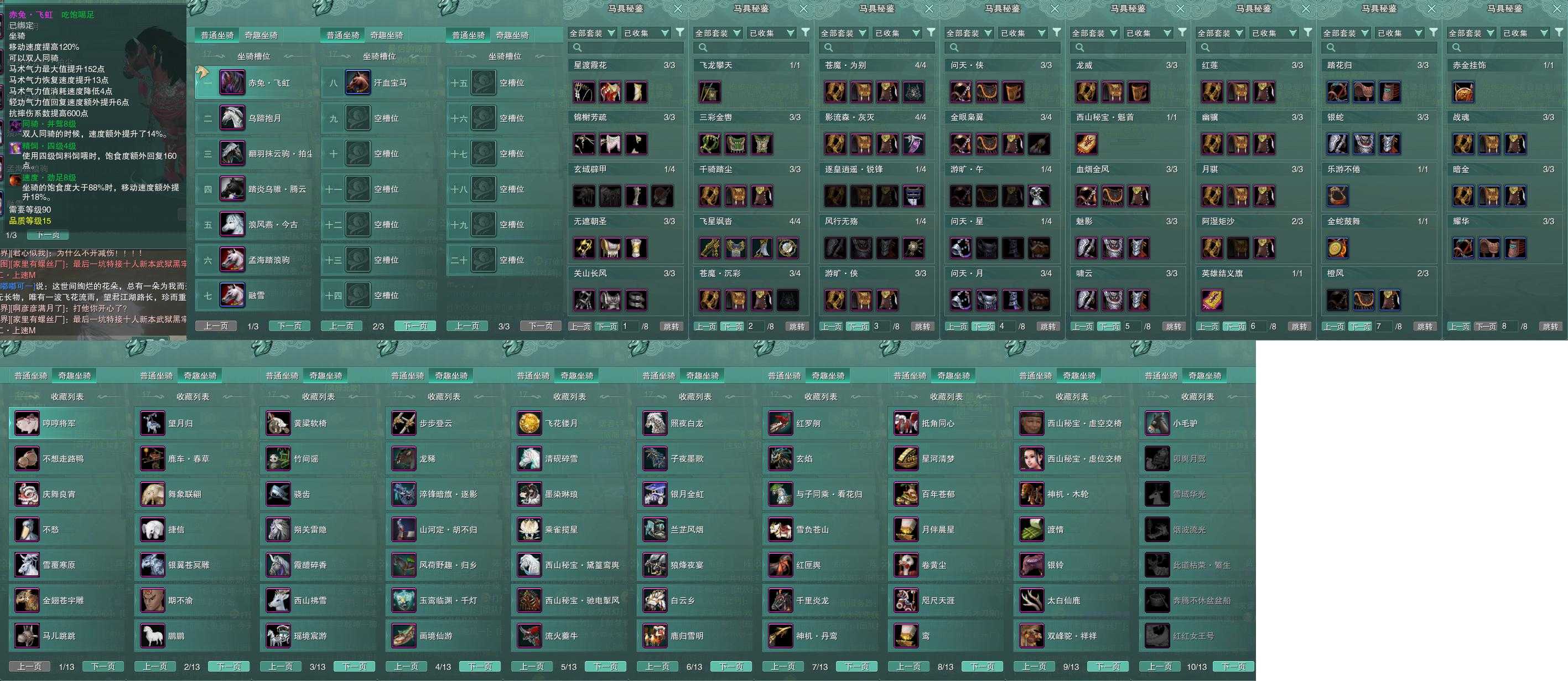1568x681 pixels.
Task: Go to 下一页 in mount slot panel 1/3
Action: pos(290,326)
